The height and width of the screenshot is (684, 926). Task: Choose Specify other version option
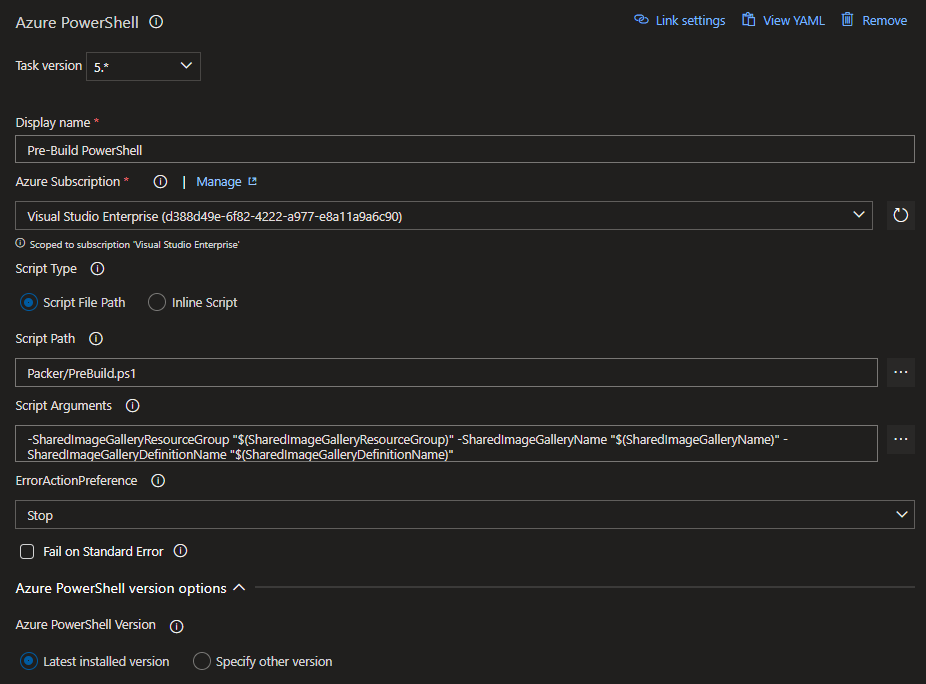pos(202,661)
